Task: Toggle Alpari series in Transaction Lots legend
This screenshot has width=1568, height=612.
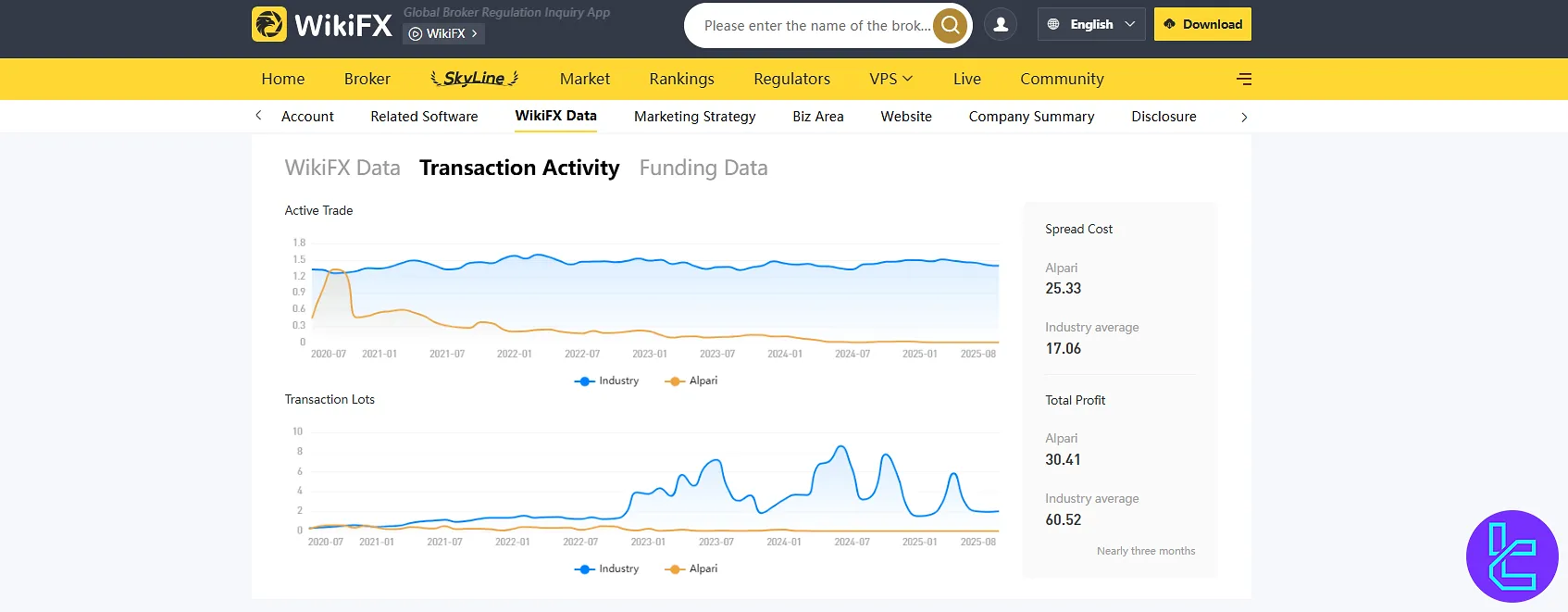Action: [691, 568]
